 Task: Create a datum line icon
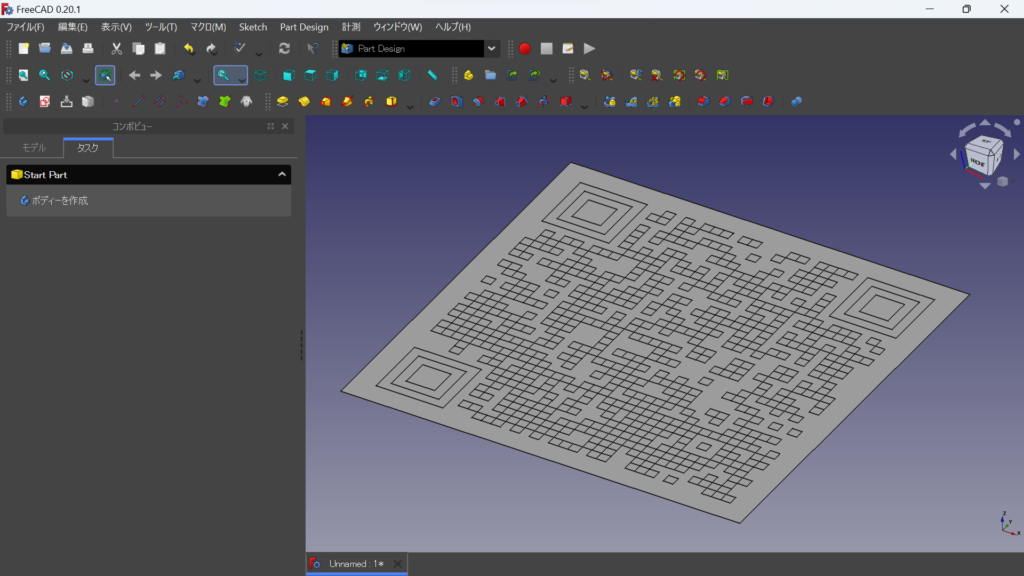[138, 101]
